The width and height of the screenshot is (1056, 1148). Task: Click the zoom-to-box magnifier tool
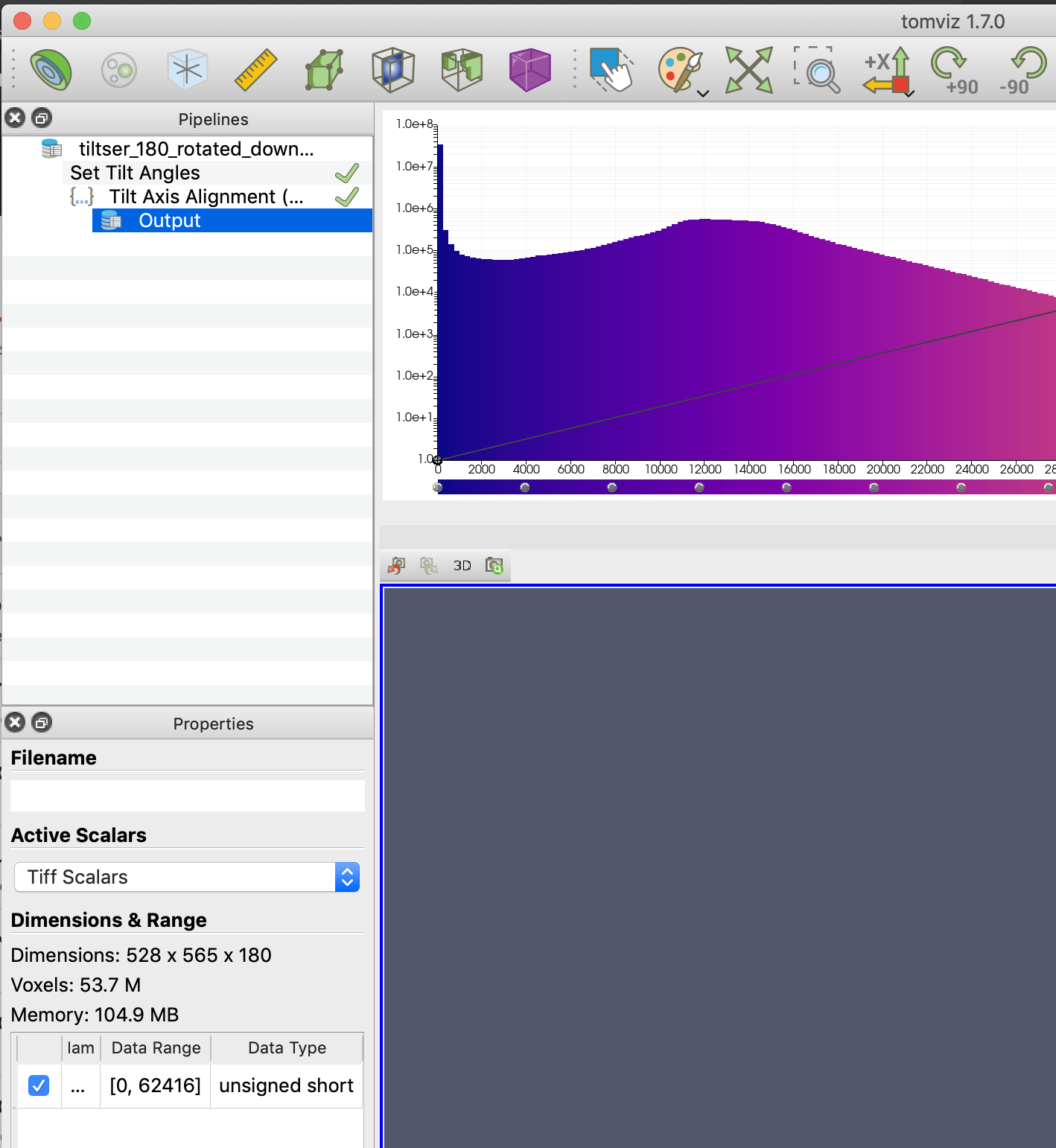pyautogui.click(x=818, y=69)
